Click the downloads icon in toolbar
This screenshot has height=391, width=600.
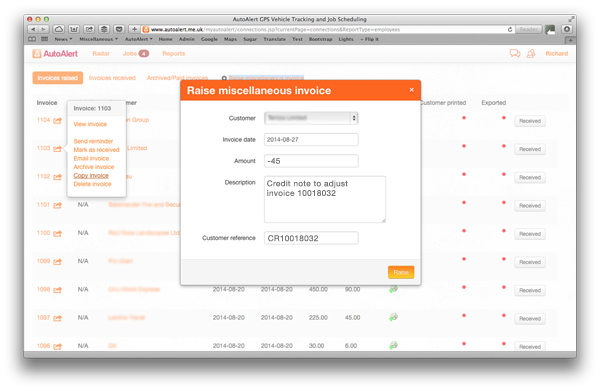coord(567,29)
